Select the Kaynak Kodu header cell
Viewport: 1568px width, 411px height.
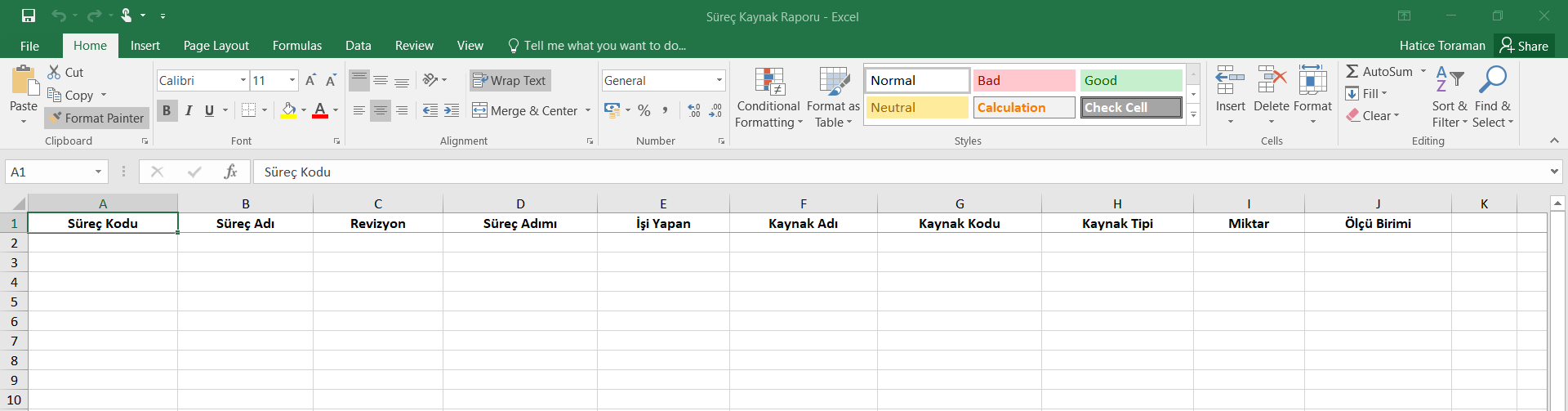coord(959,223)
